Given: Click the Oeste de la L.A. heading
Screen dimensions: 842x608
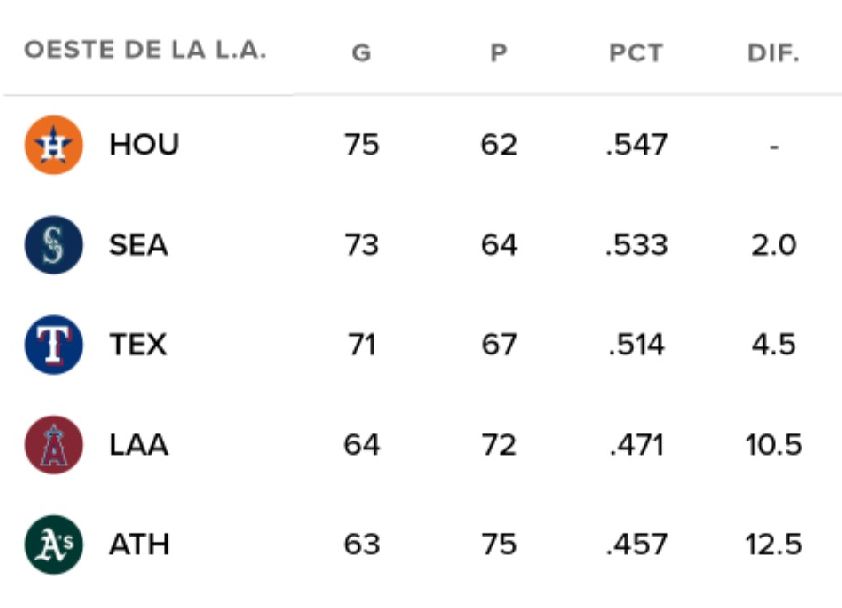Looking at the screenshot, I should (x=145, y=52).
